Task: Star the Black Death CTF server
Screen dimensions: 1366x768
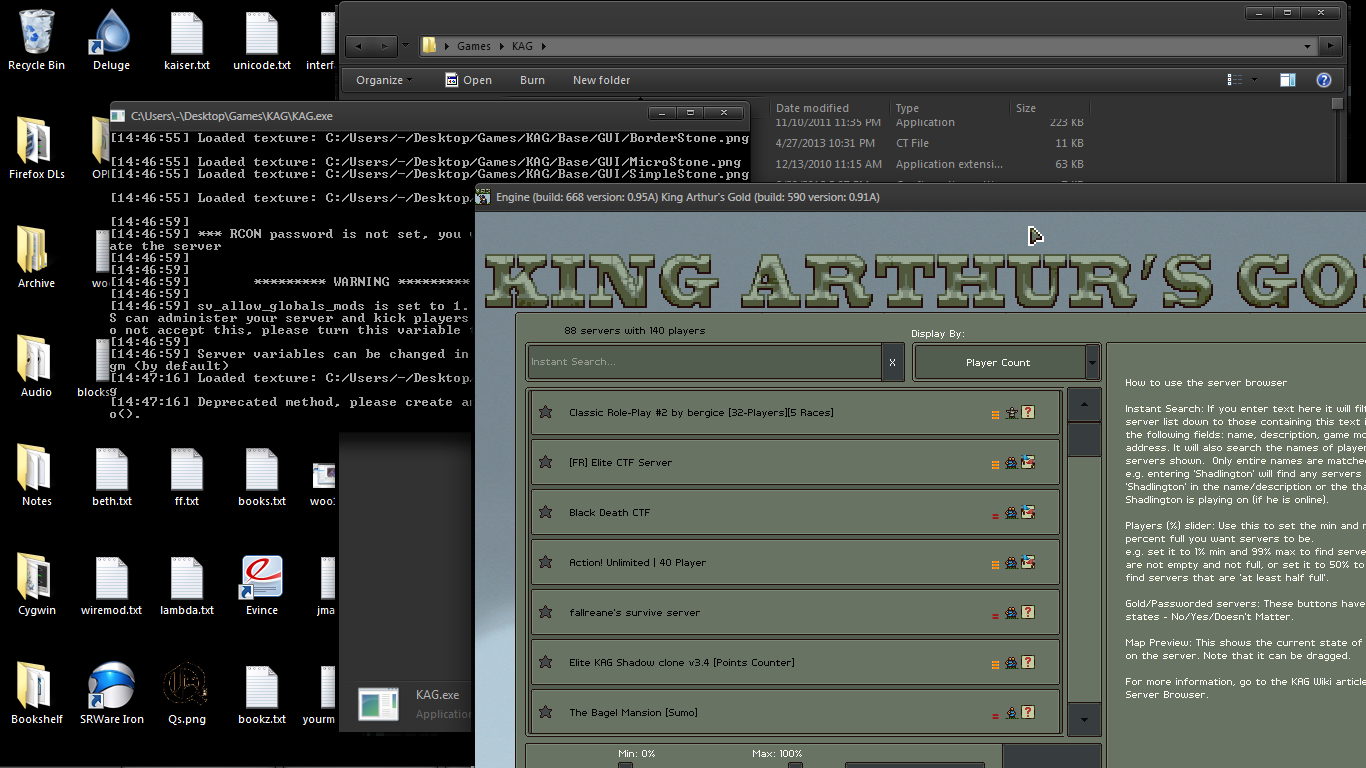Action: click(x=545, y=512)
